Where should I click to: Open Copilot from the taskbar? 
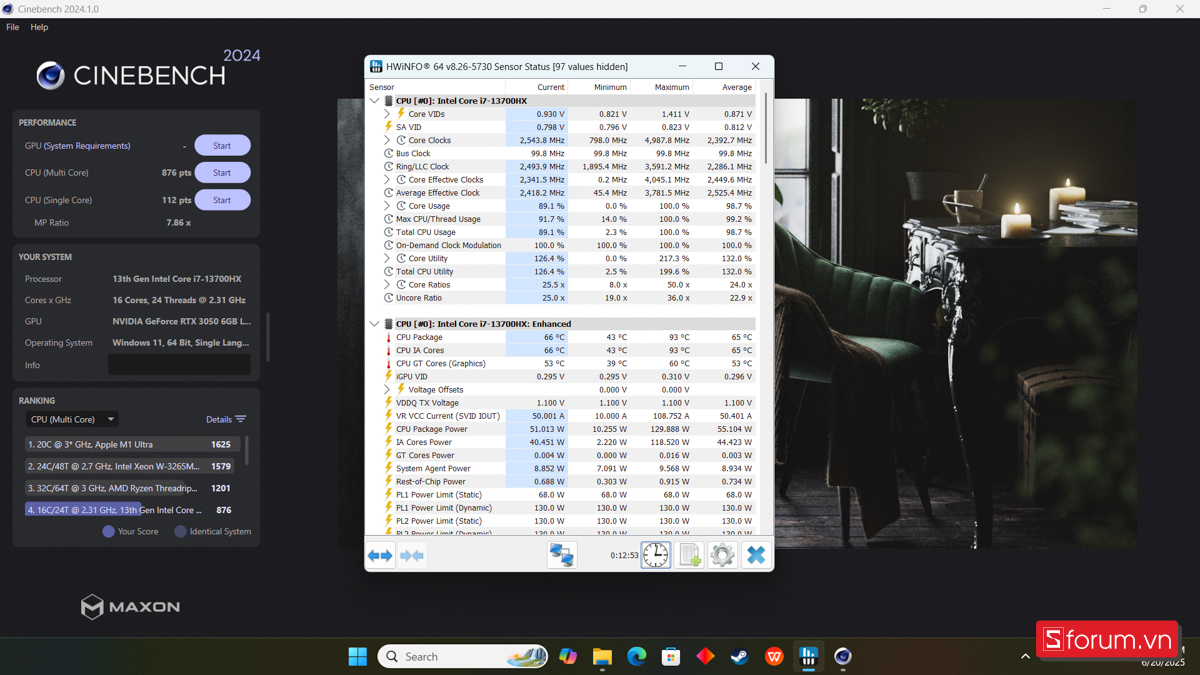point(568,656)
